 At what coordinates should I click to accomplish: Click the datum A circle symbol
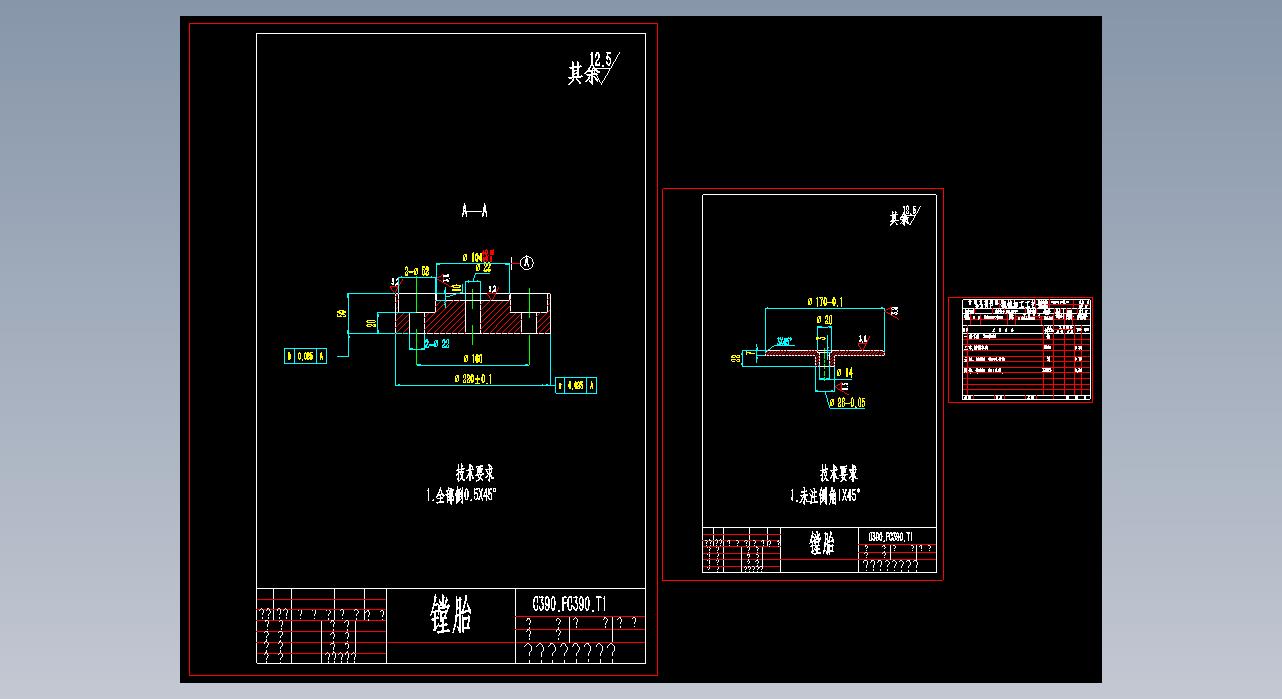(527, 263)
